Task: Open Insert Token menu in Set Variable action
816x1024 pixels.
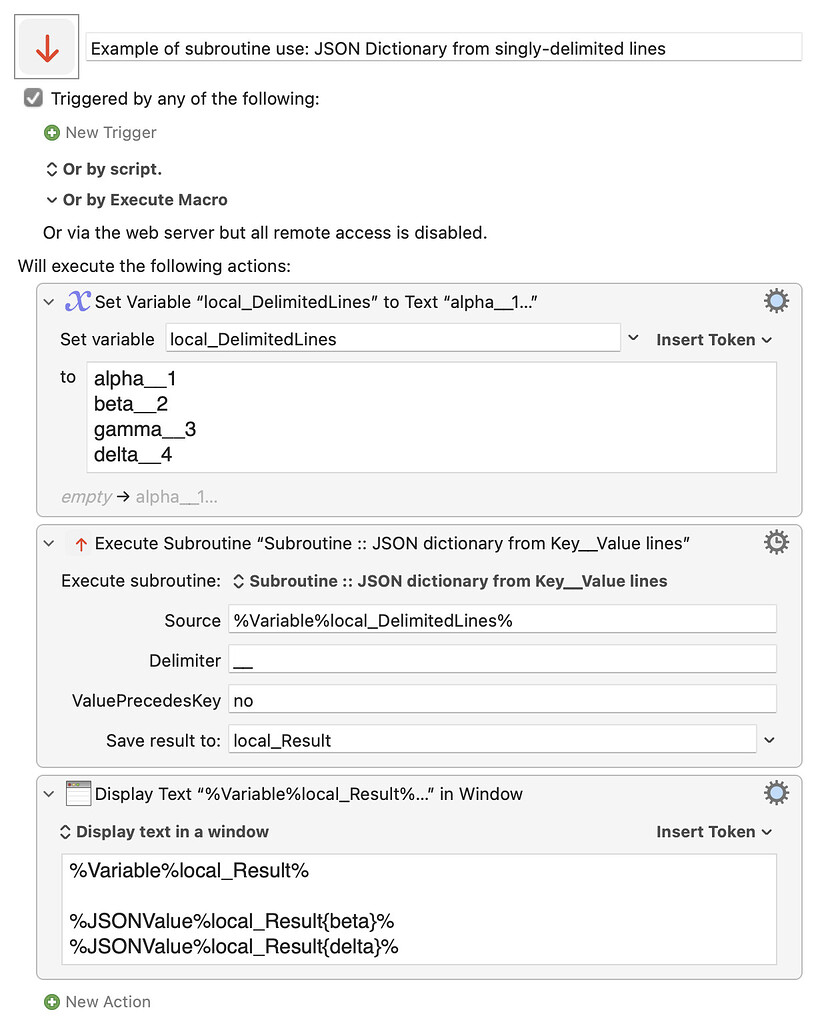Action: coord(714,340)
